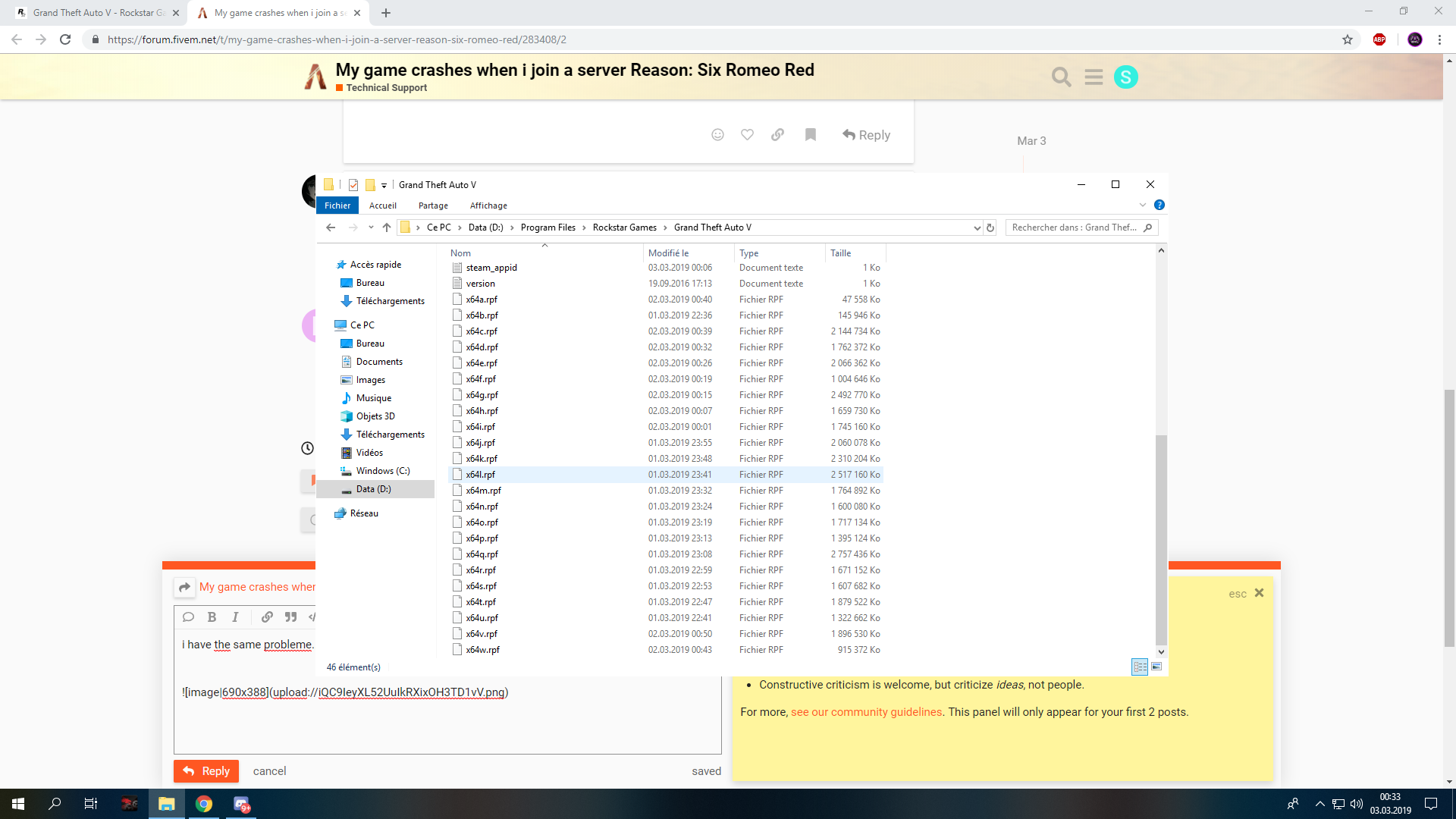Toggle Explorer details view button
Viewport: 1456px width, 819px height.
pos(1140,667)
